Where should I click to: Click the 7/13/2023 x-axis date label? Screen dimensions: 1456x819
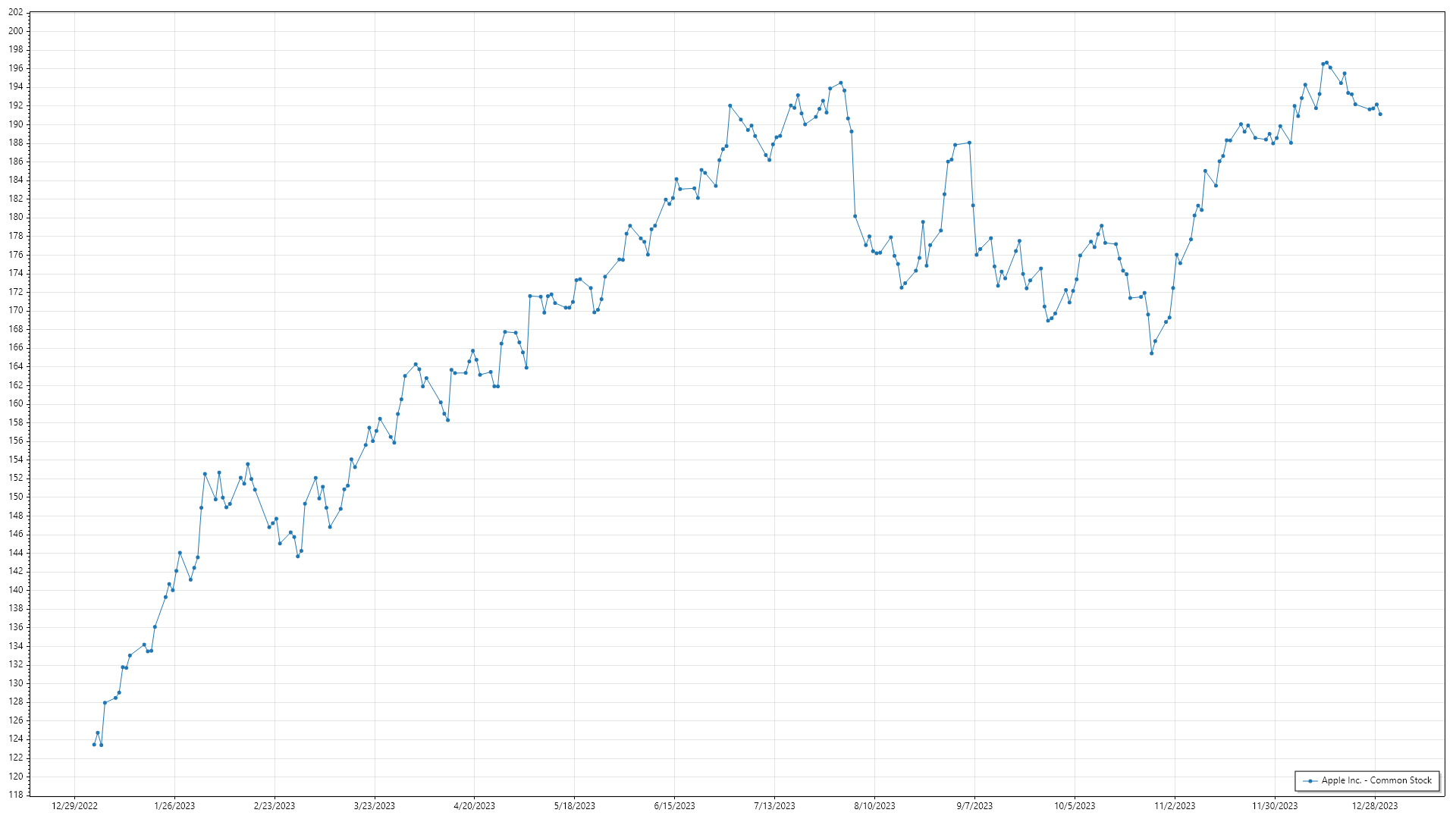[x=774, y=806]
